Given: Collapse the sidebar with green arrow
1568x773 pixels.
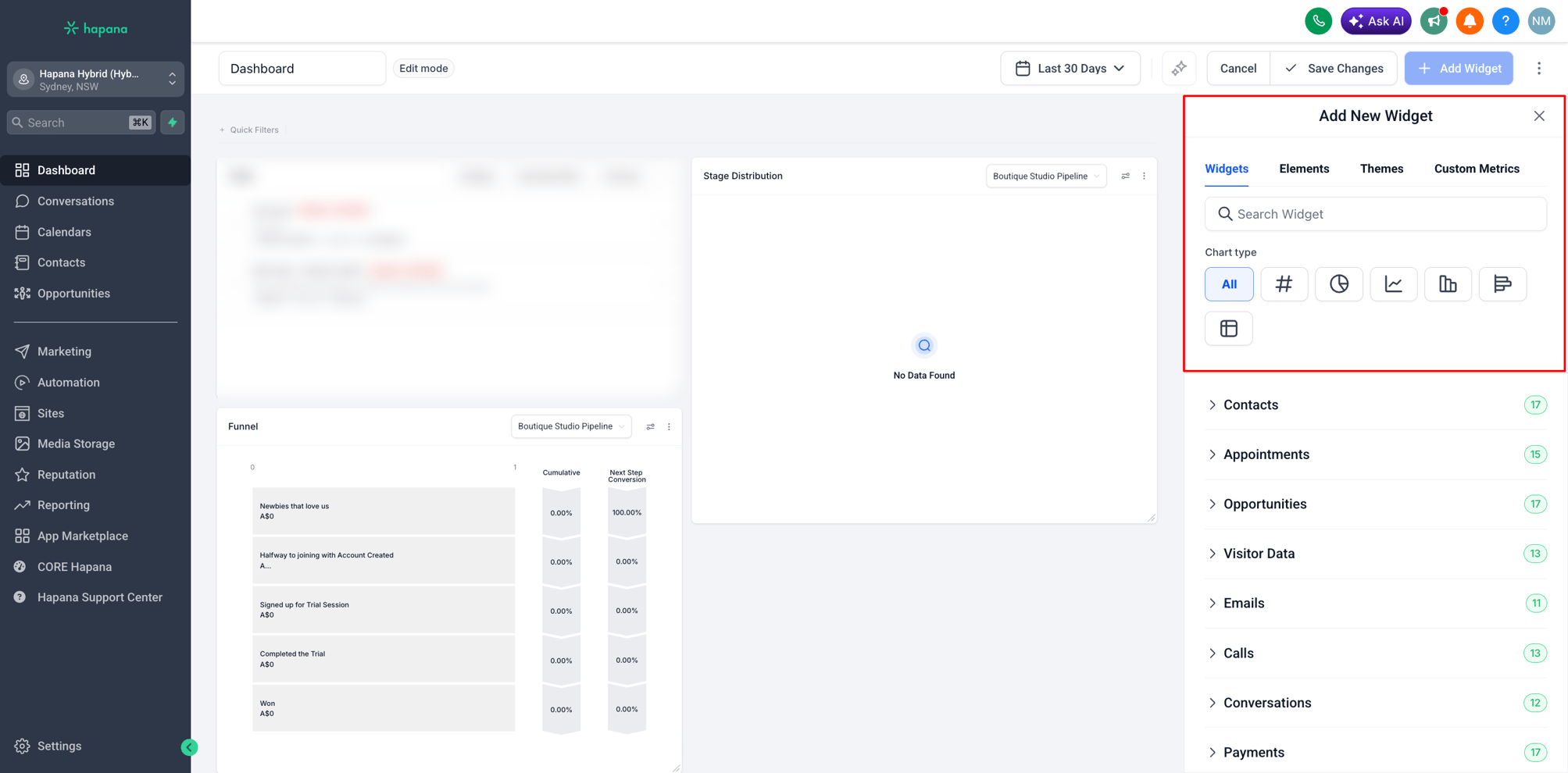Looking at the screenshot, I should [x=189, y=747].
